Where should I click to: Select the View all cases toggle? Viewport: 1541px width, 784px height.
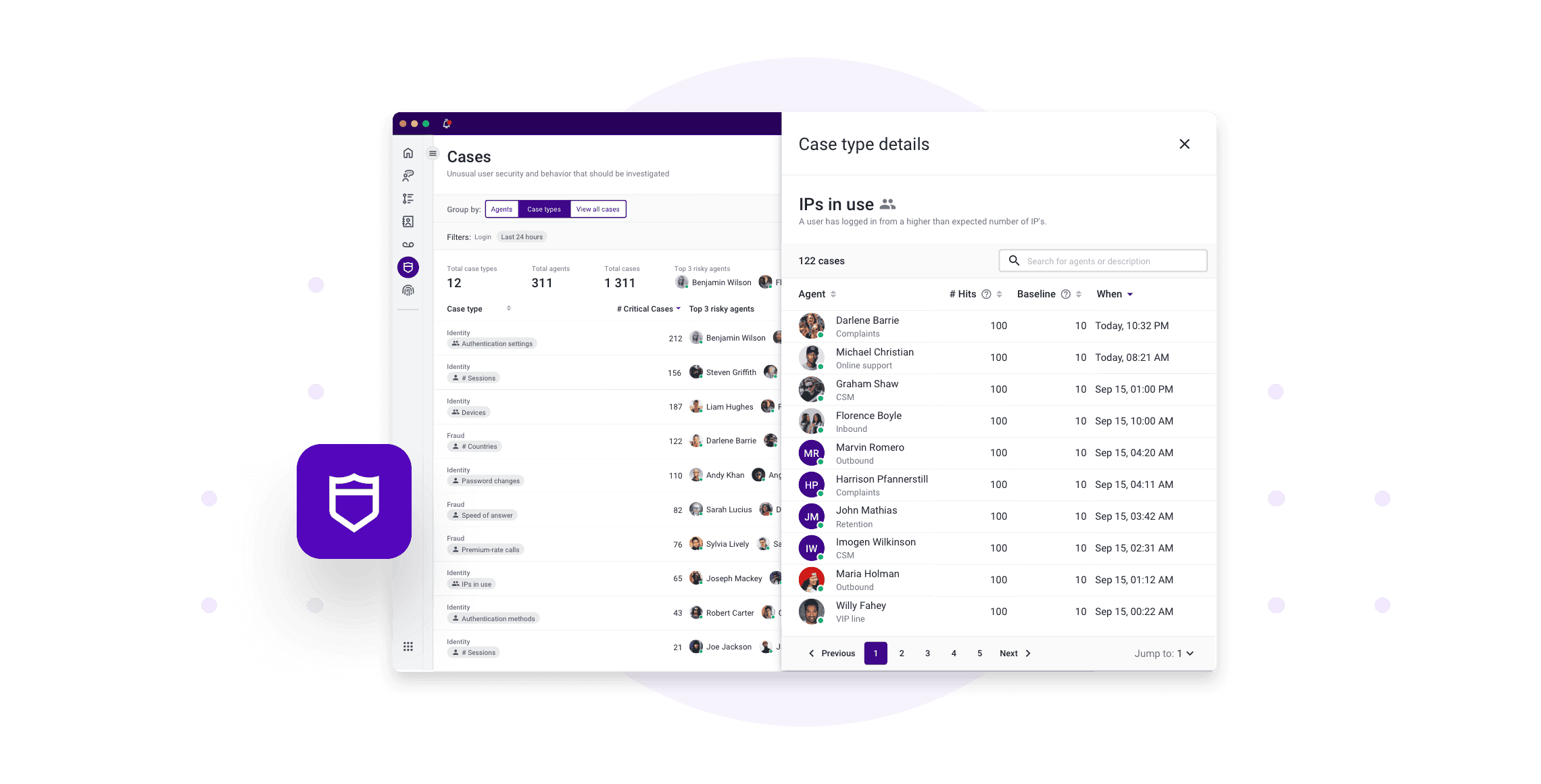tap(597, 209)
